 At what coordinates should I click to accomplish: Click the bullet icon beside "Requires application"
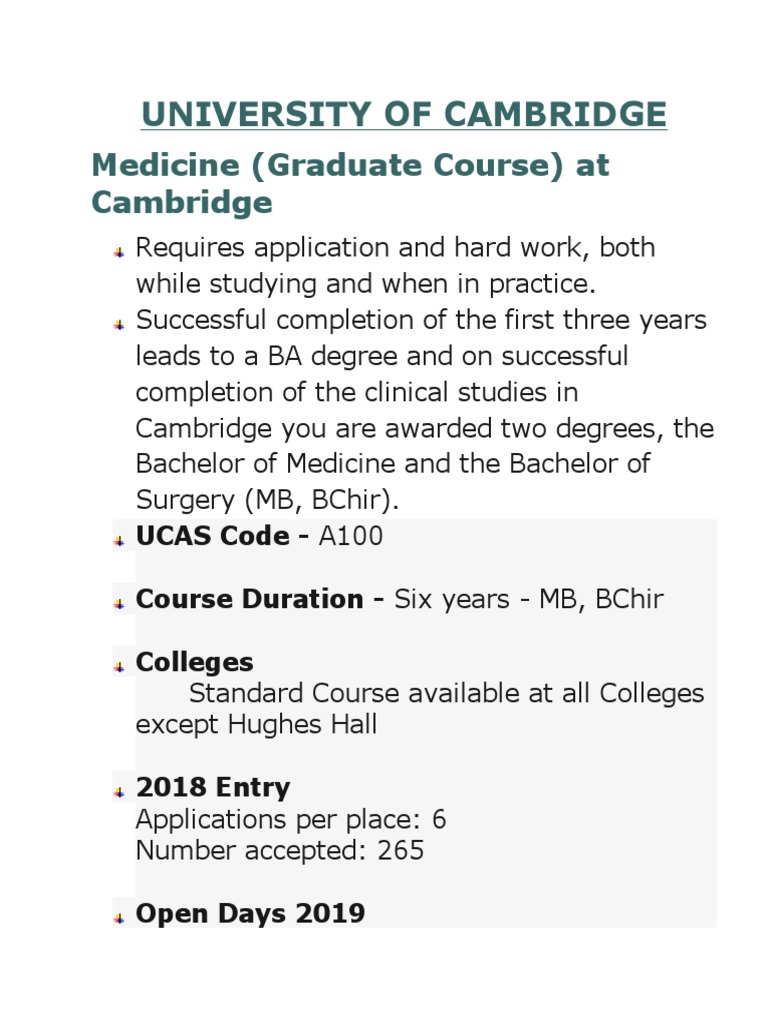click(x=119, y=251)
